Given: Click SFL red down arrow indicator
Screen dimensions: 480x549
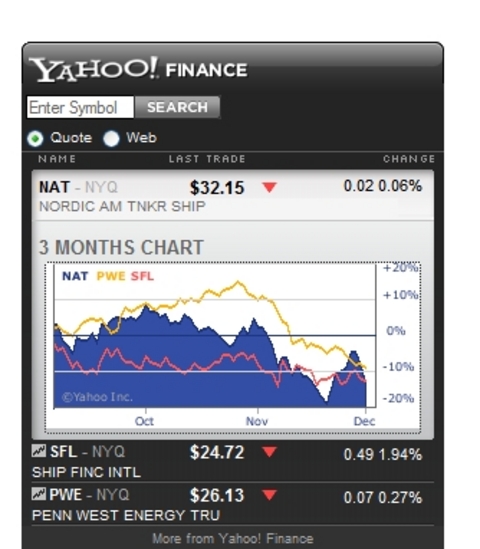Looking at the screenshot, I should 269,452.
